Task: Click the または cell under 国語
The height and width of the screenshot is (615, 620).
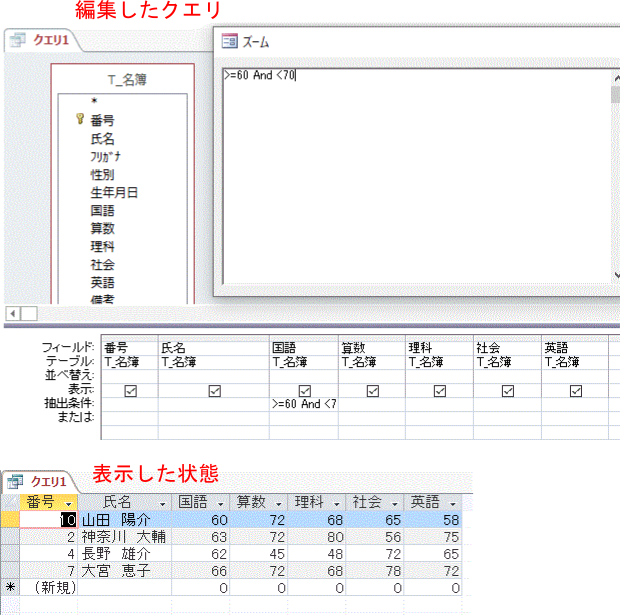Action: [304, 418]
